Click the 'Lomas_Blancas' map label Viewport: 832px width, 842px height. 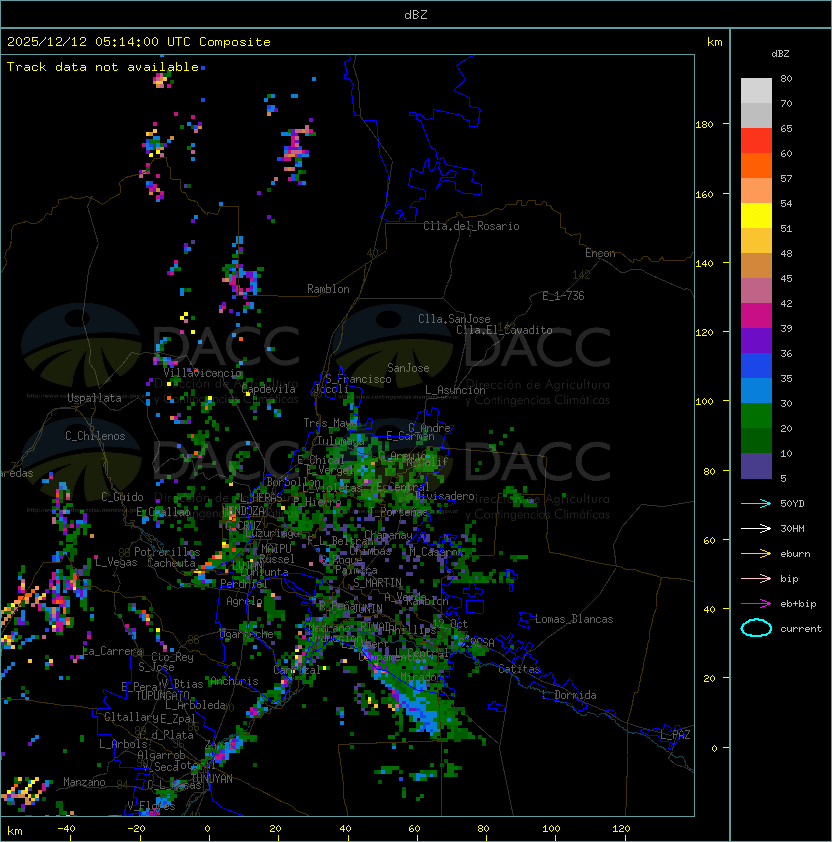574,619
